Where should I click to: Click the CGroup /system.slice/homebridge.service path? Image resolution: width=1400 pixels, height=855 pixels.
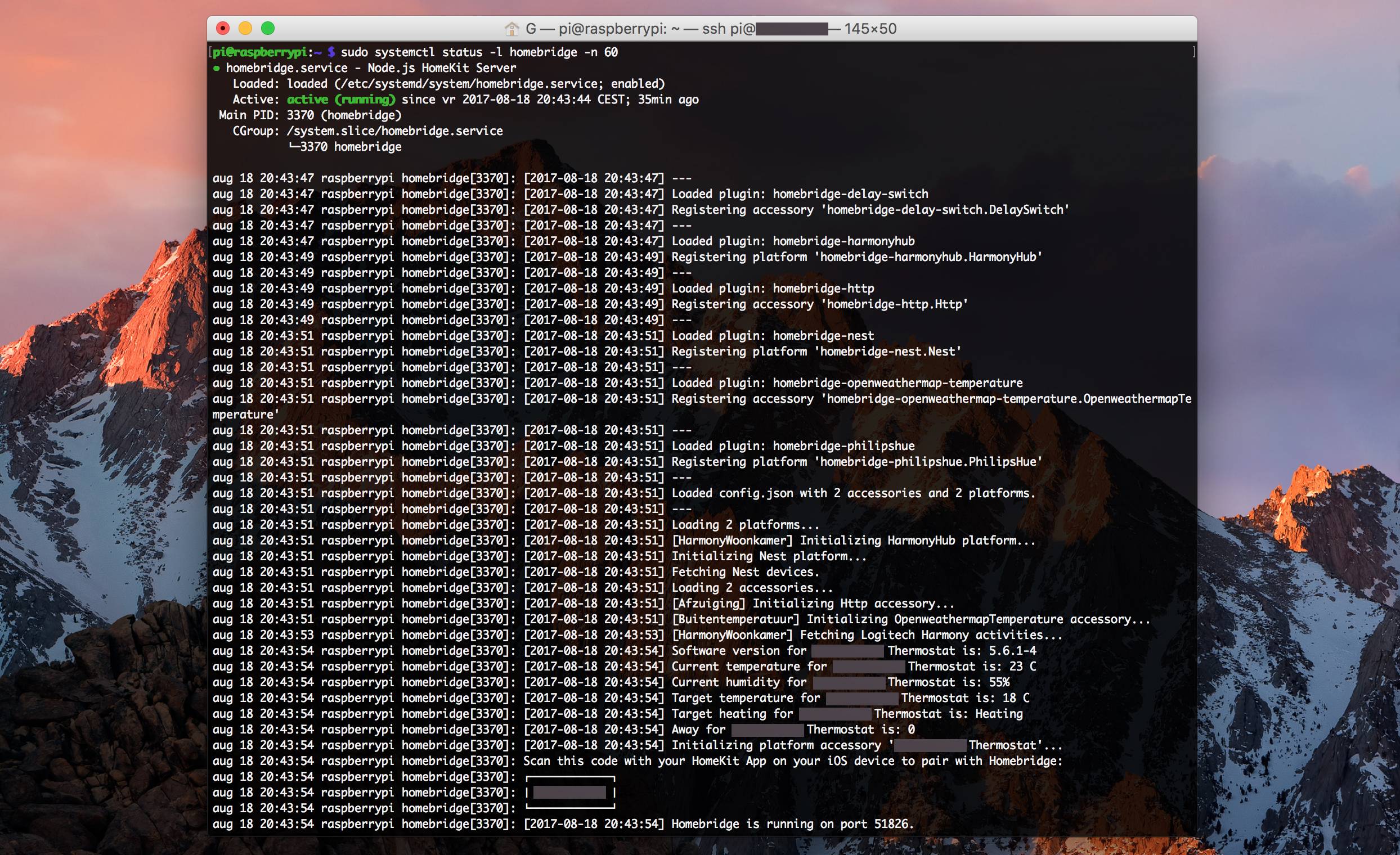[394, 131]
